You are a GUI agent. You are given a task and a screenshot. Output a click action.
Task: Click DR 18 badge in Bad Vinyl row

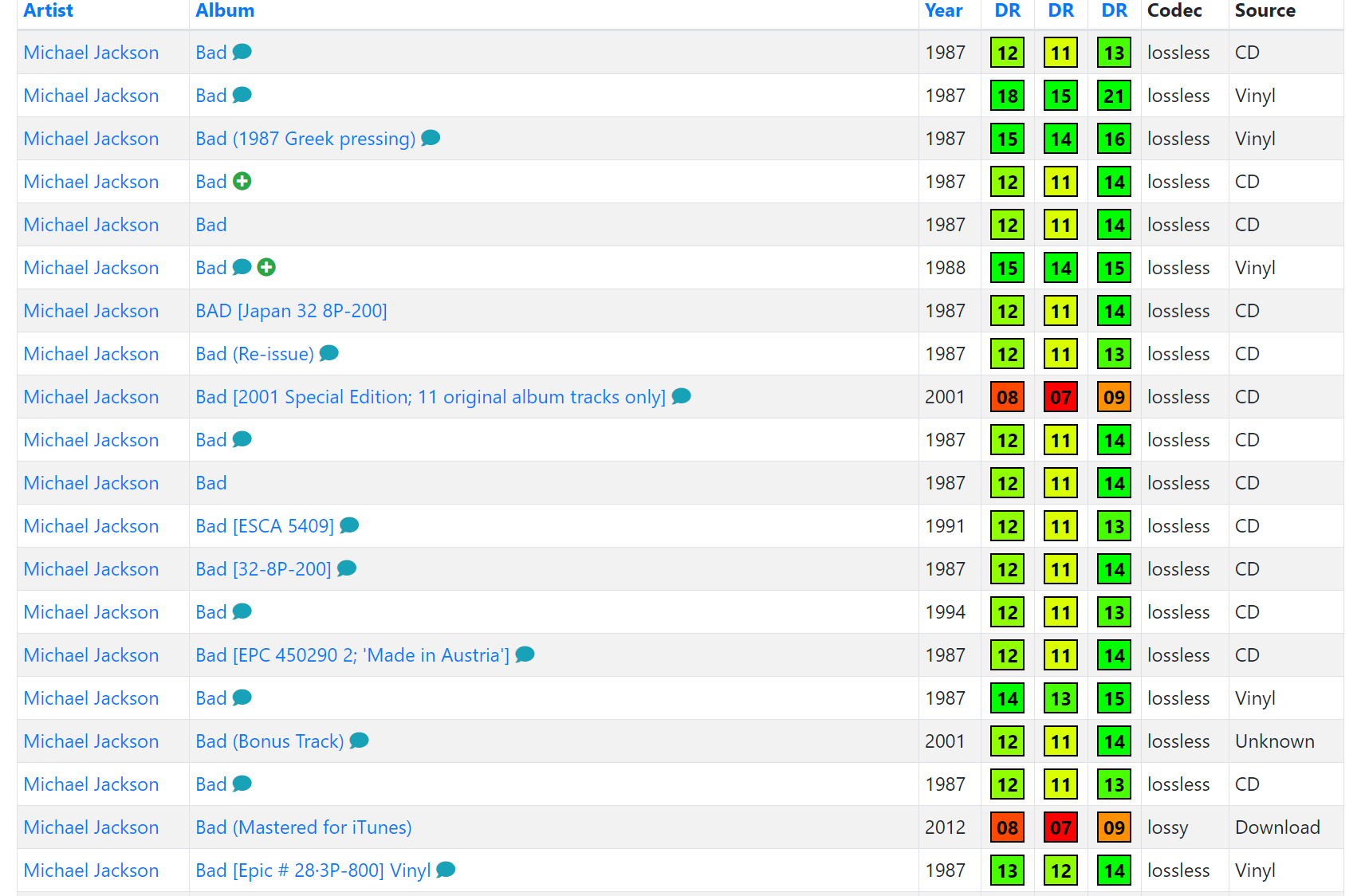(1008, 96)
